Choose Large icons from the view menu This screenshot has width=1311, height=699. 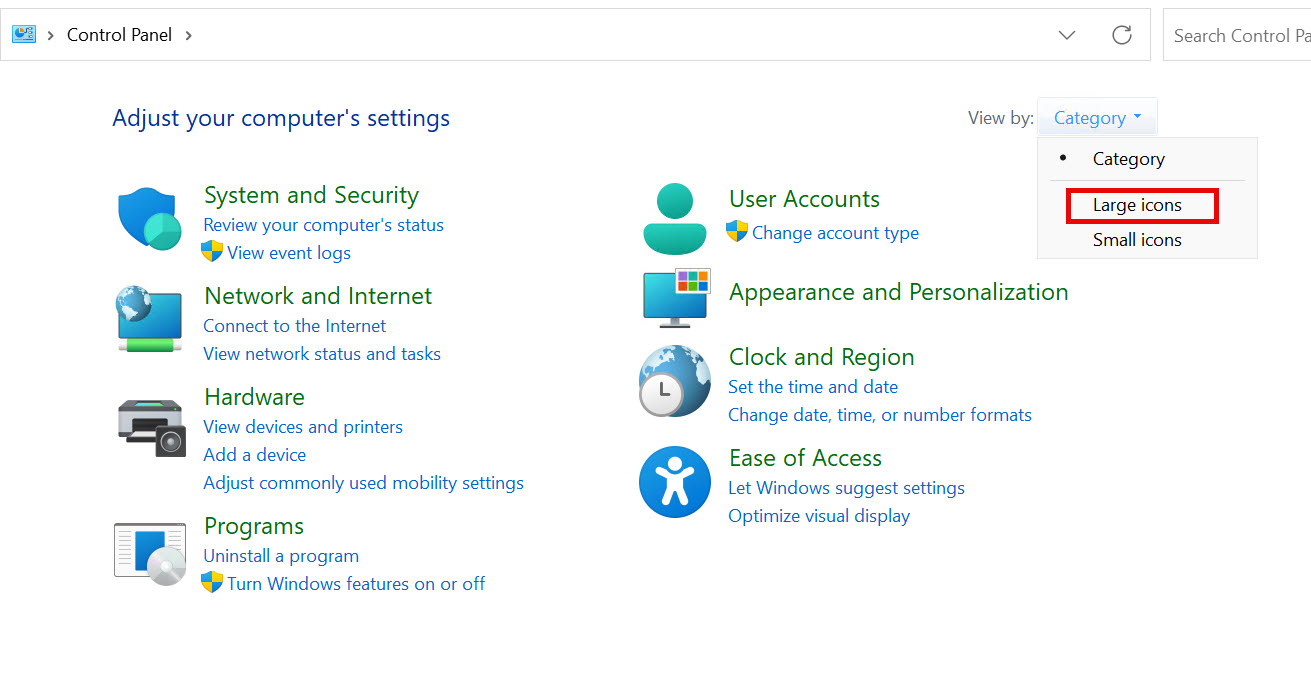click(x=1141, y=205)
